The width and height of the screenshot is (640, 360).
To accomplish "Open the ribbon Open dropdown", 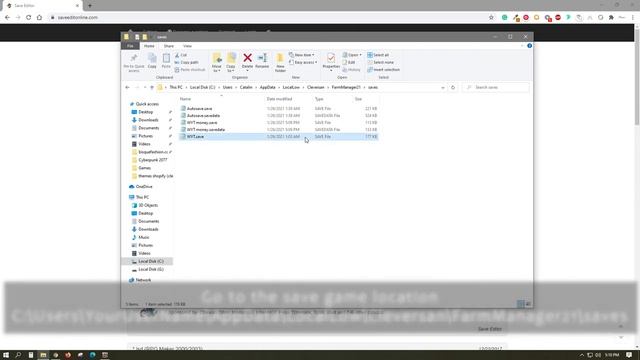I will tap(352, 55).
